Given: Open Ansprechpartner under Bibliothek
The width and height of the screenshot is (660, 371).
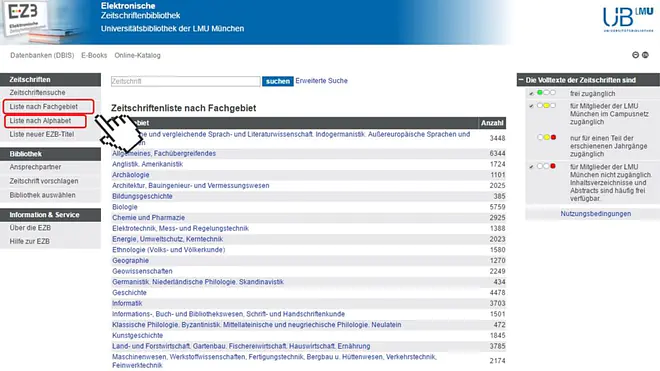Looking at the screenshot, I should pyautogui.click(x=35, y=167).
